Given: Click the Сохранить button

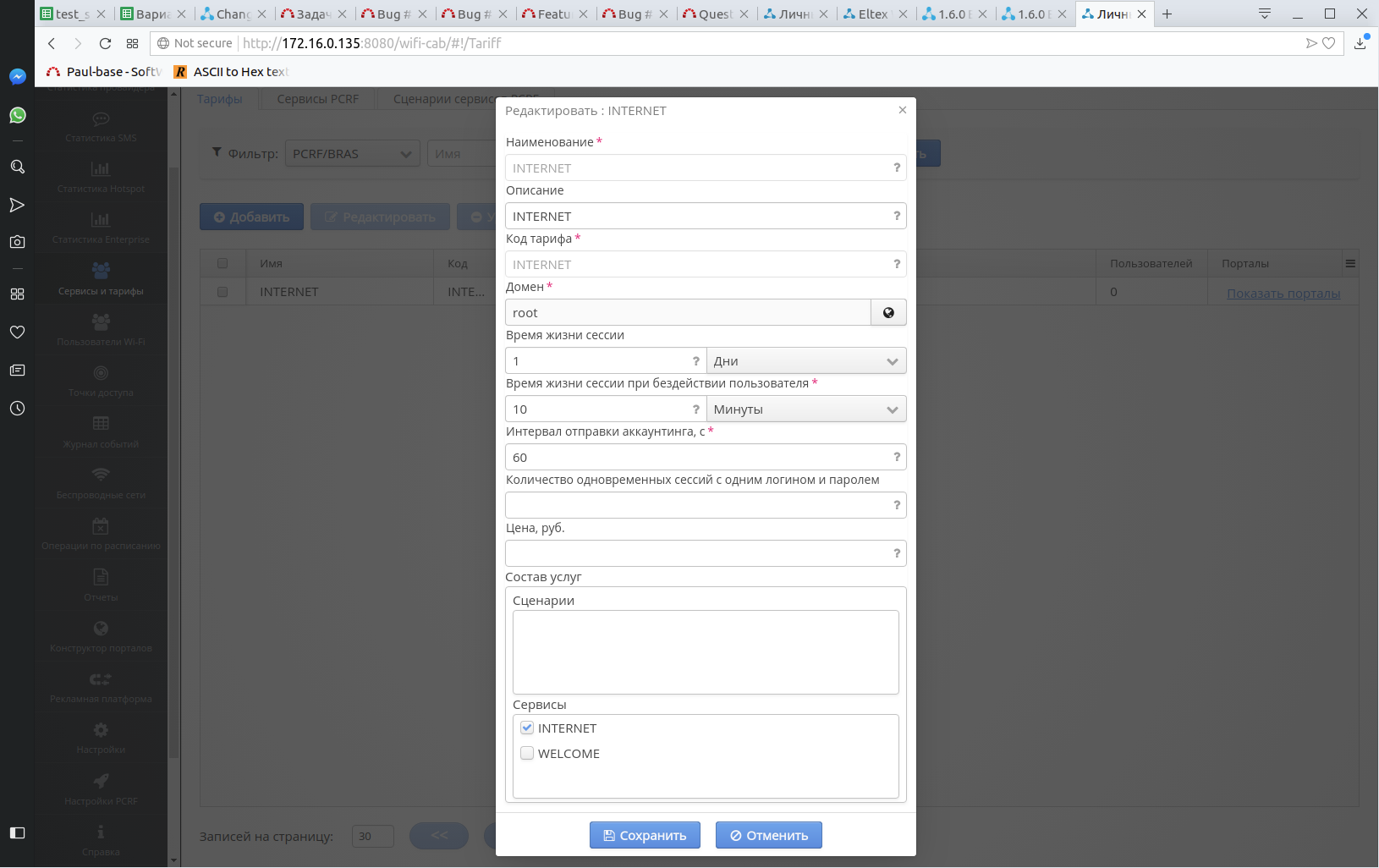Looking at the screenshot, I should click(x=645, y=835).
